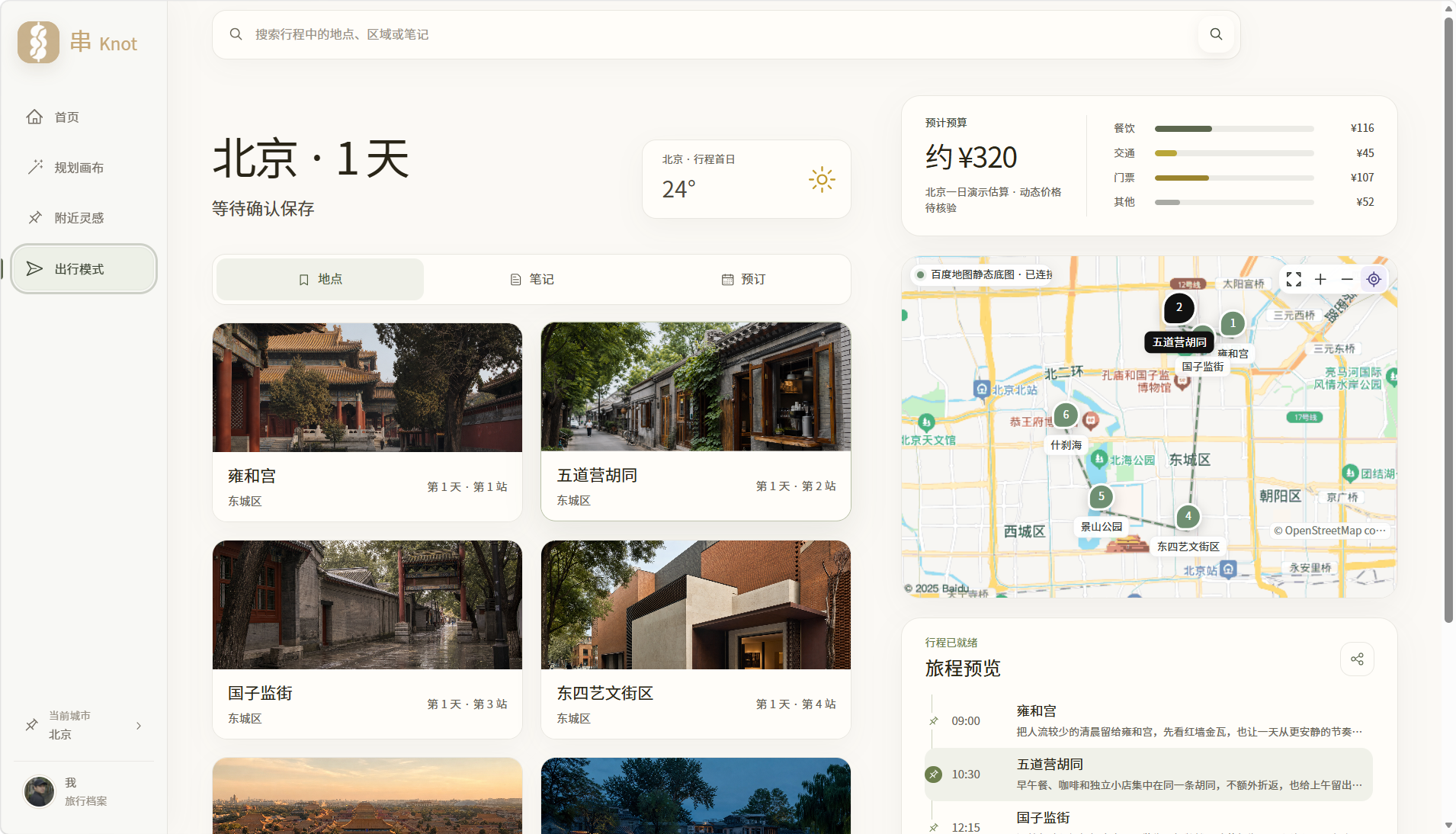Zoom out on the map
The height and width of the screenshot is (834, 1456).
1347,279
